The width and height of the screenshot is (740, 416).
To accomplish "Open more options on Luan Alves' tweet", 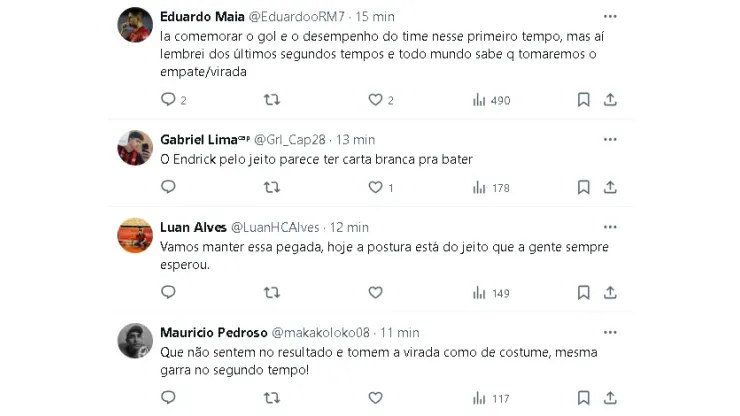I will click(610, 227).
